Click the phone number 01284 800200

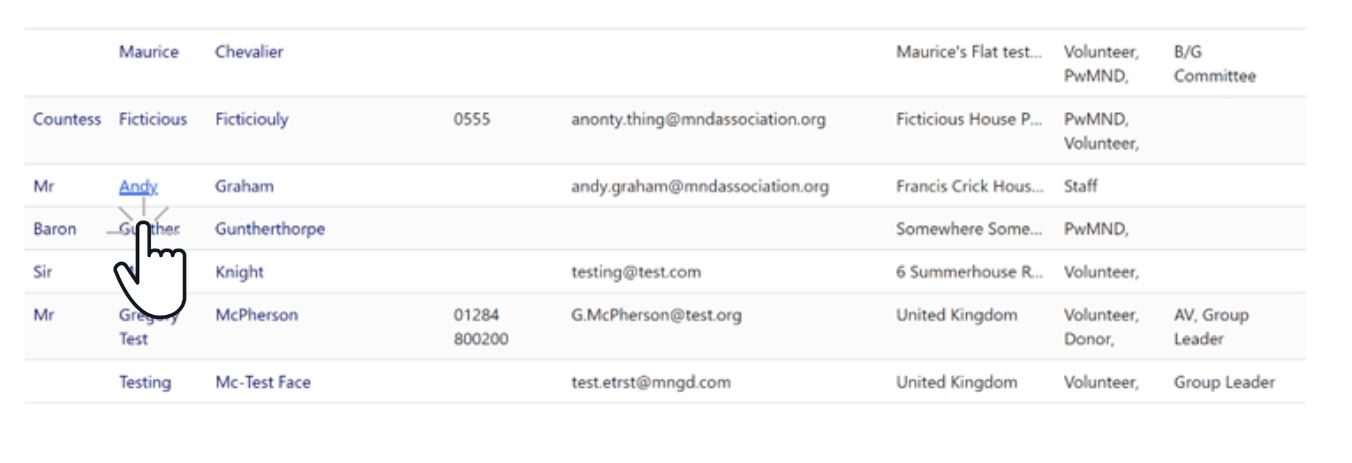click(x=480, y=327)
